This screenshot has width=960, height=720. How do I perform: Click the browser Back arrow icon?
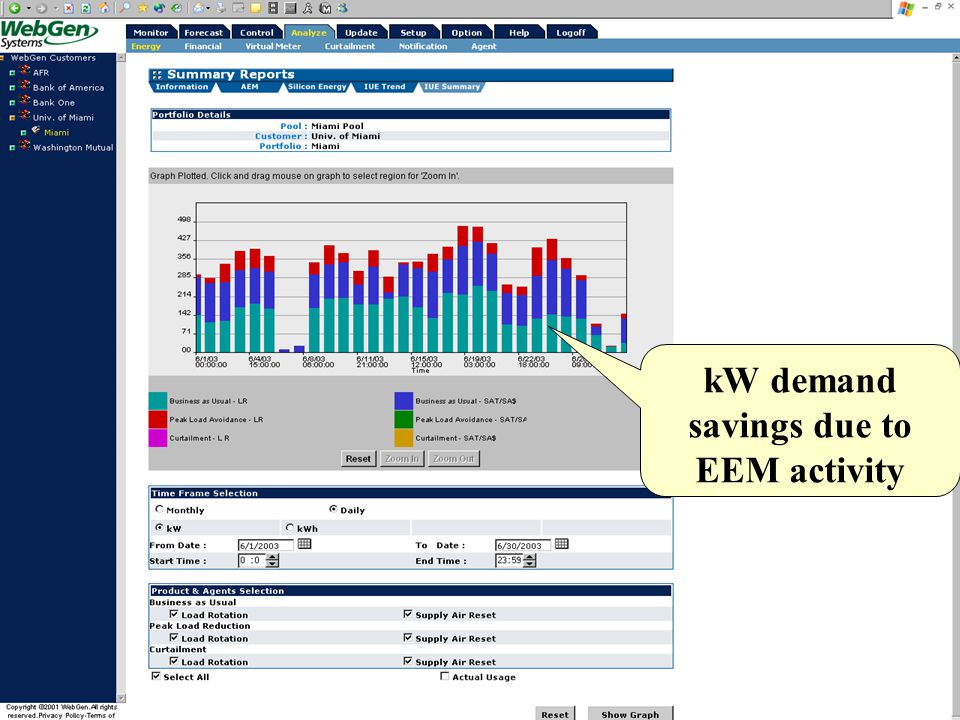(x=14, y=8)
